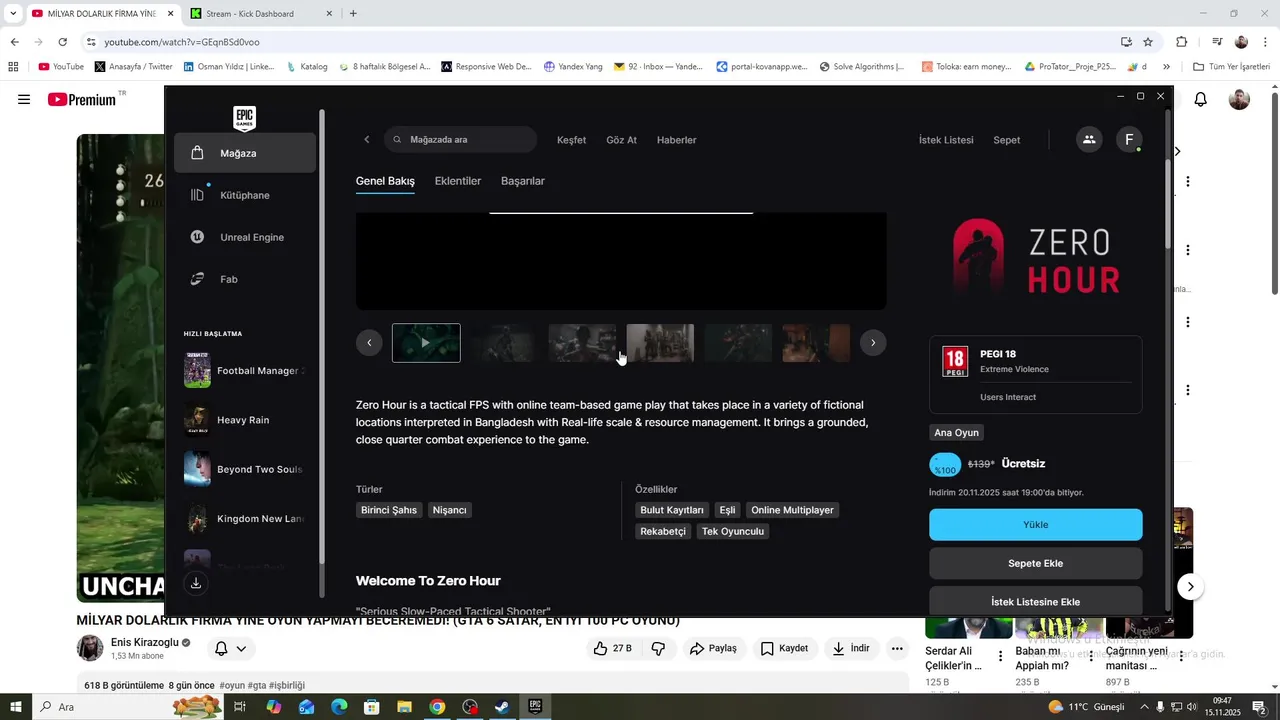Select the trailer video thumbnail
Viewport: 1280px width, 720px height.
tap(426, 343)
